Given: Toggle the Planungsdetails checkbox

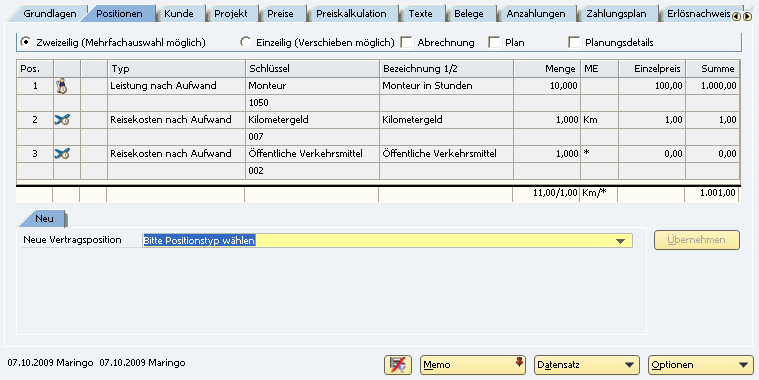Looking at the screenshot, I should click(x=574, y=43).
